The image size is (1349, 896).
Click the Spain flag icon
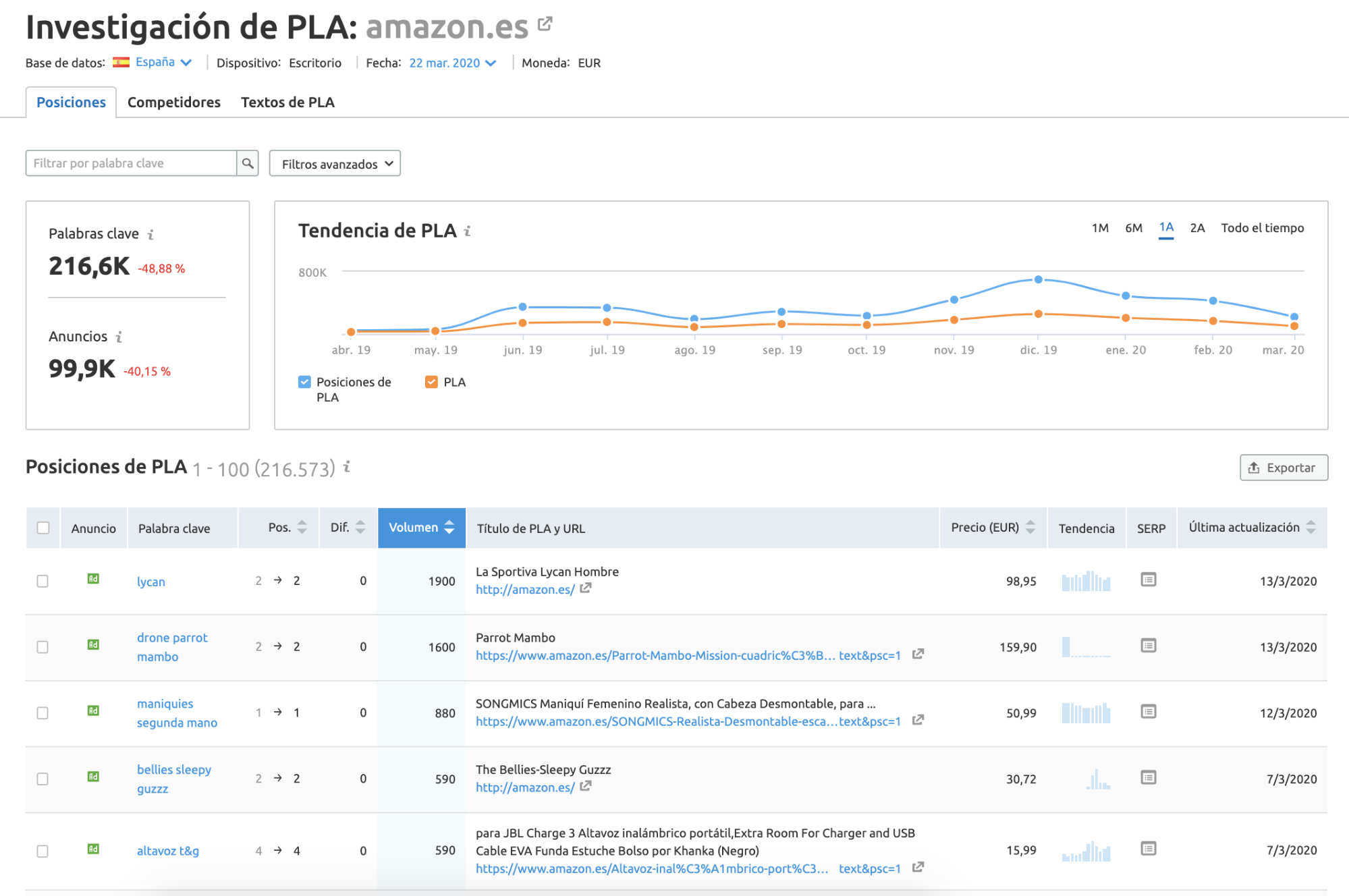click(121, 62)
